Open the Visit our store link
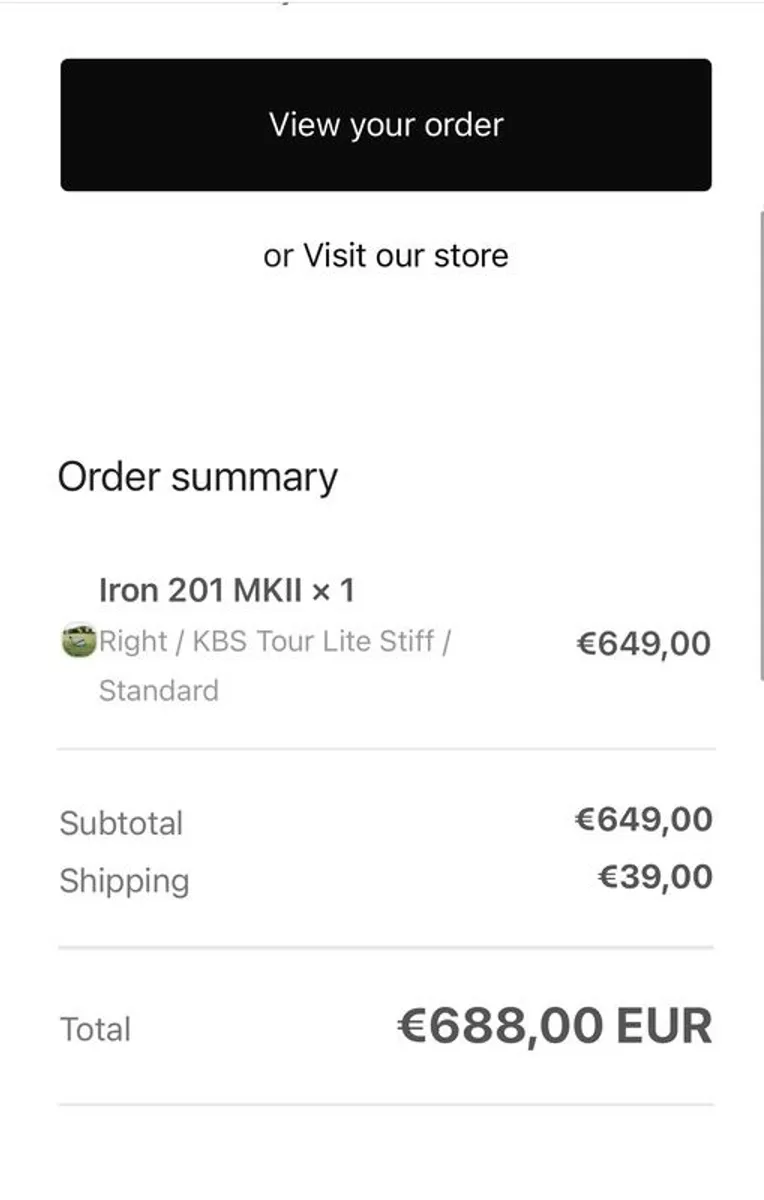The height and width of the screenshot is (1200, 764). coord(406,256)
